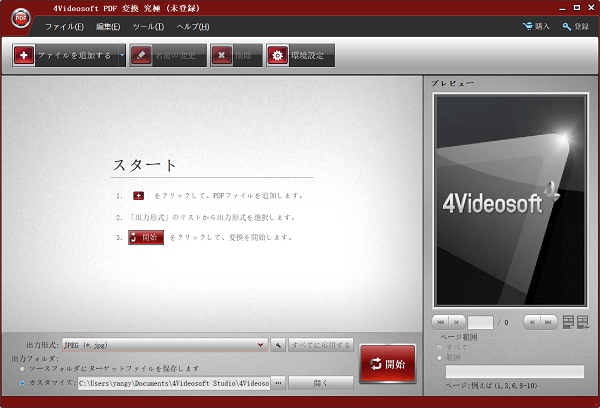Expand the output format JPEG dropdown
The width and height of the screenshot is (600, 408).
click(x=261, y=345)
